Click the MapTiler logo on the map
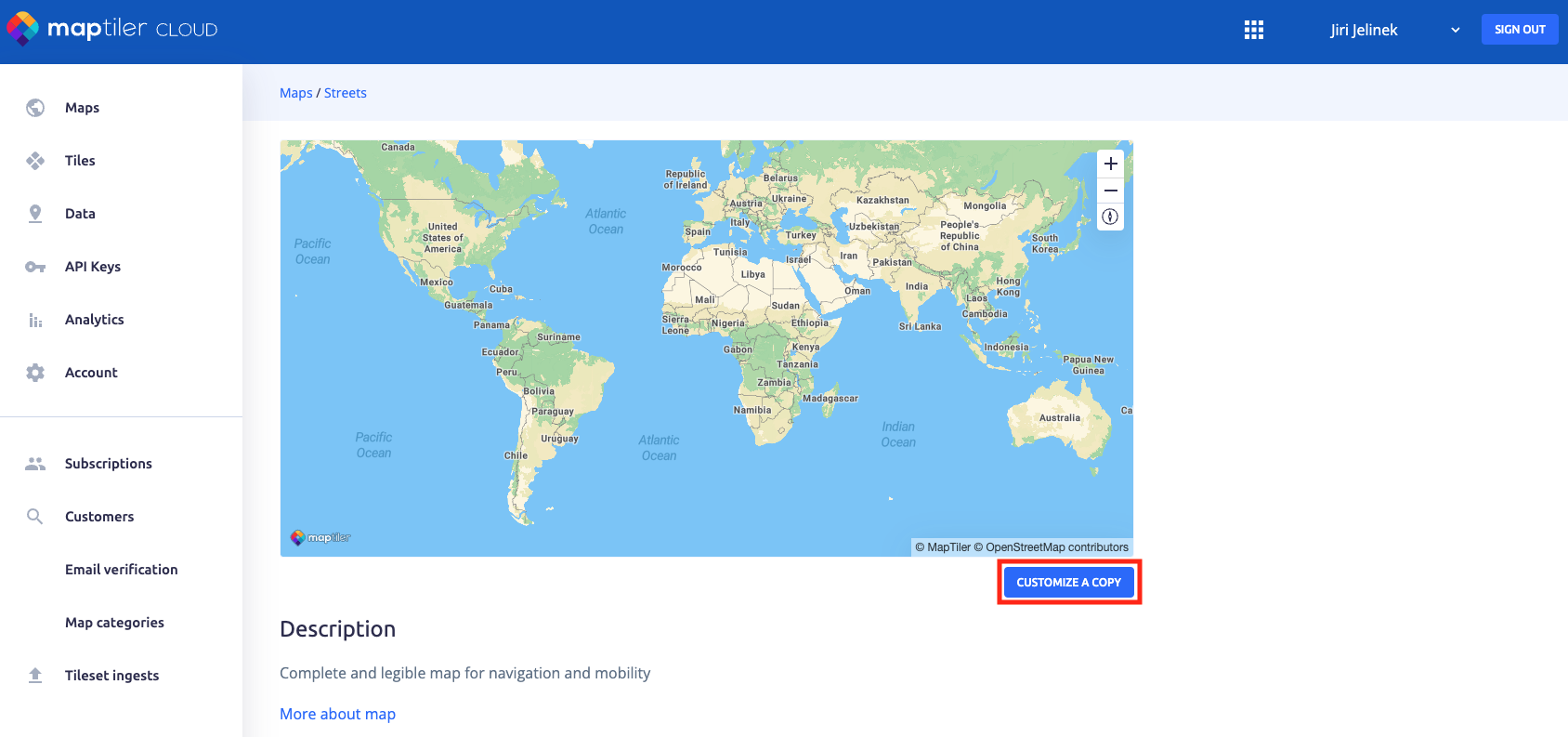The height and width of the screenshot is (737, 1568). click(x=320, y=537)
